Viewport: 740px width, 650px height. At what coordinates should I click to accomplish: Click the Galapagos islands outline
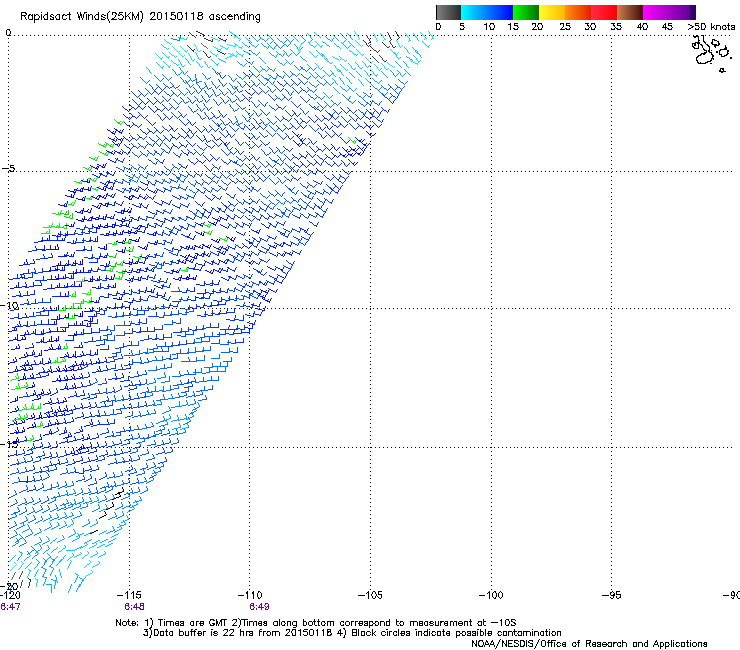pos(711,54)
